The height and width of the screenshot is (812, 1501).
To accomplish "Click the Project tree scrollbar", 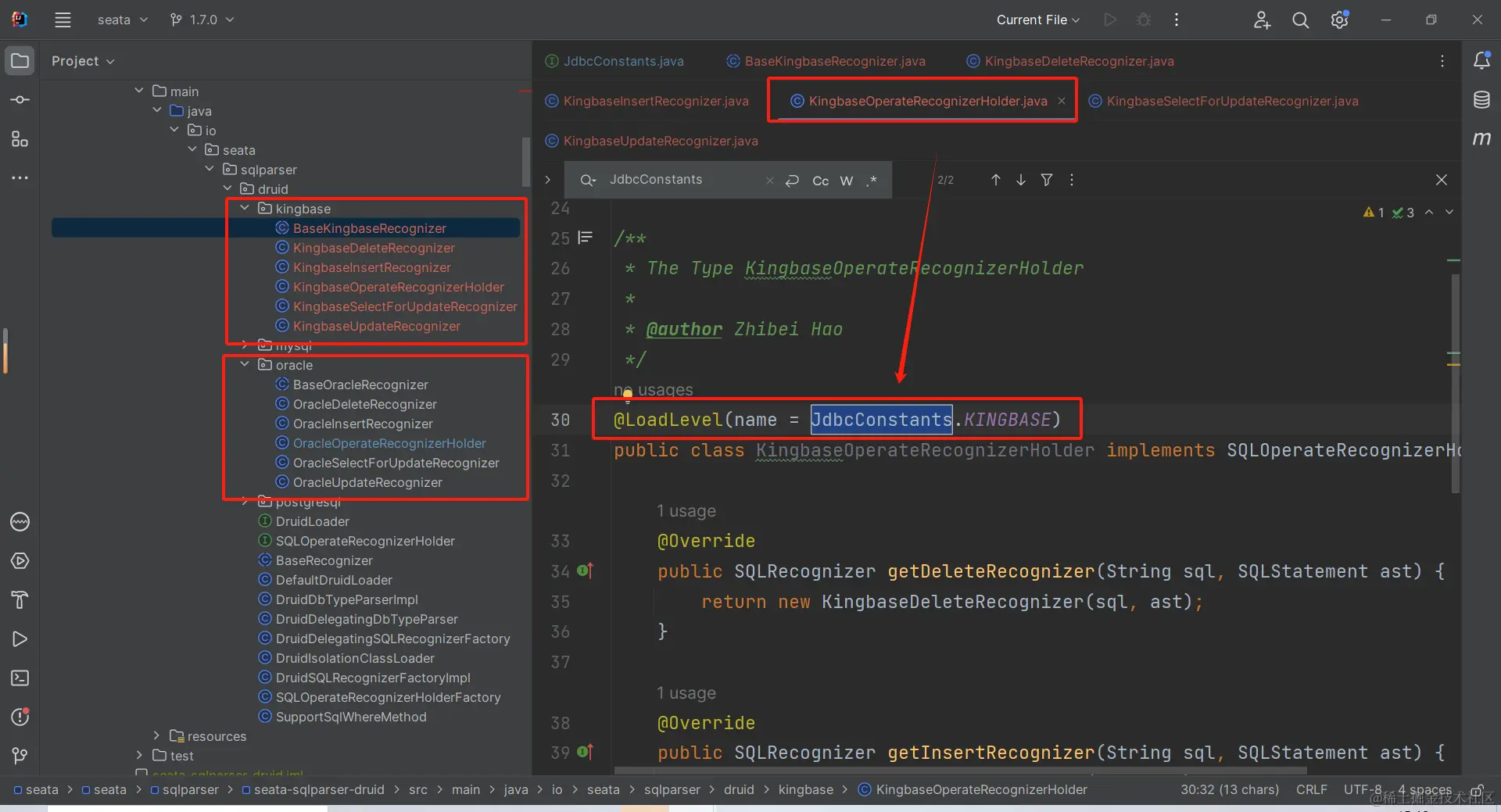I will click(x=526, y=162).
